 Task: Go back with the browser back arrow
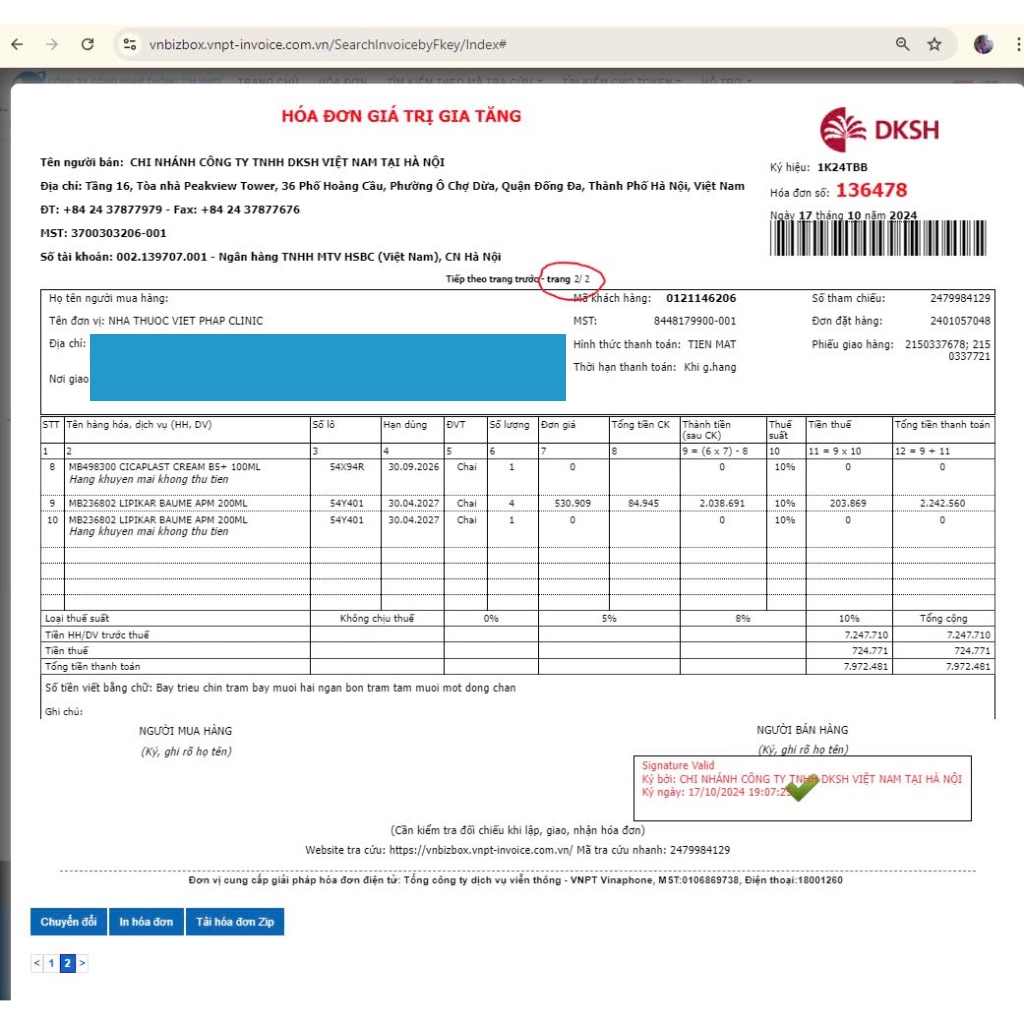tap(18, 44)
